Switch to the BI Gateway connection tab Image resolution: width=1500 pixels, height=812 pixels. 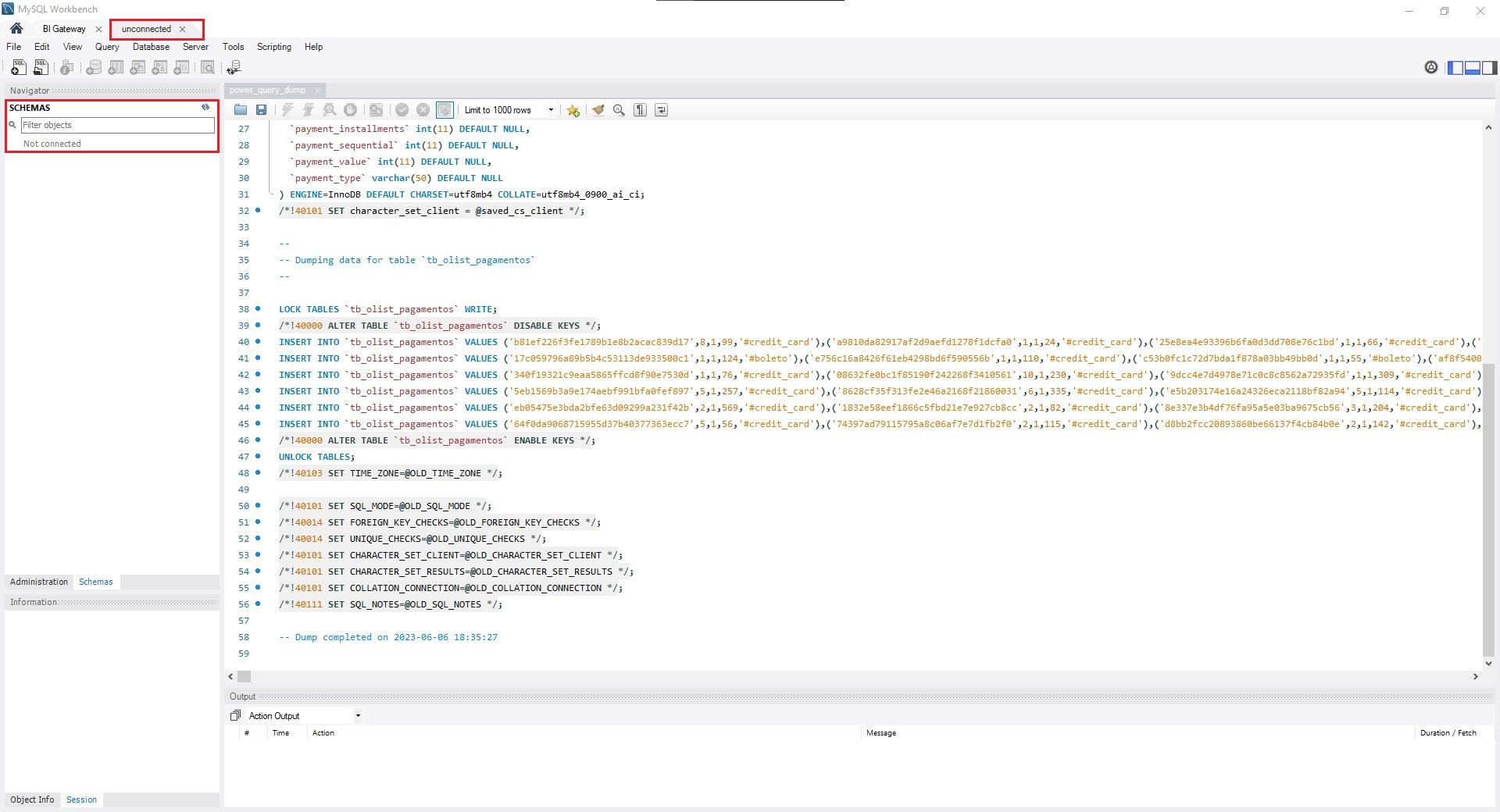(x=64, y=29)
